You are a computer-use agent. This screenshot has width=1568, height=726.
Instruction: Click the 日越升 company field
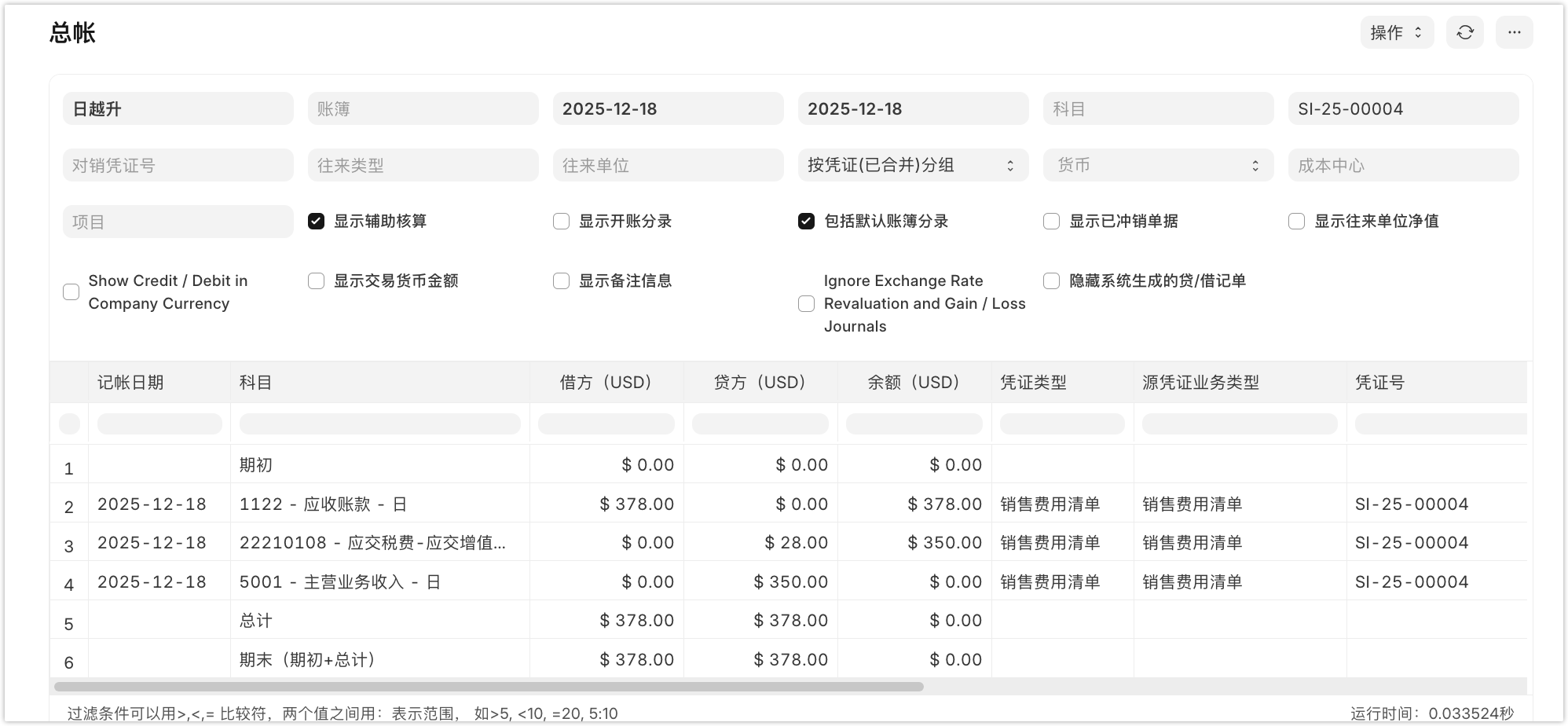[x=178, y=108]
